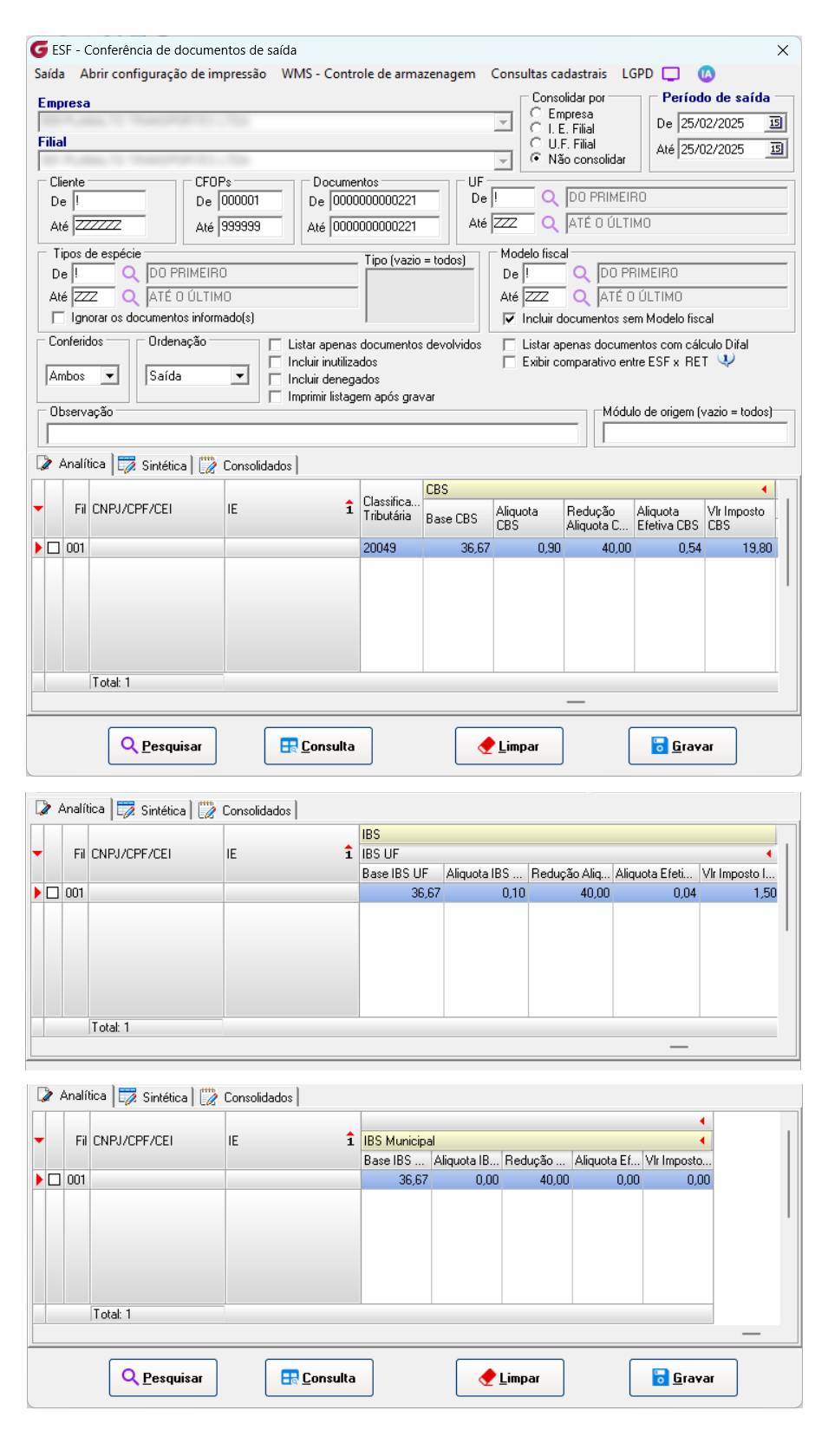Click the bottom Gravar button
Image resolution: width=828 pixels, height=1456 pixels.
click(x=683, y=1378)
